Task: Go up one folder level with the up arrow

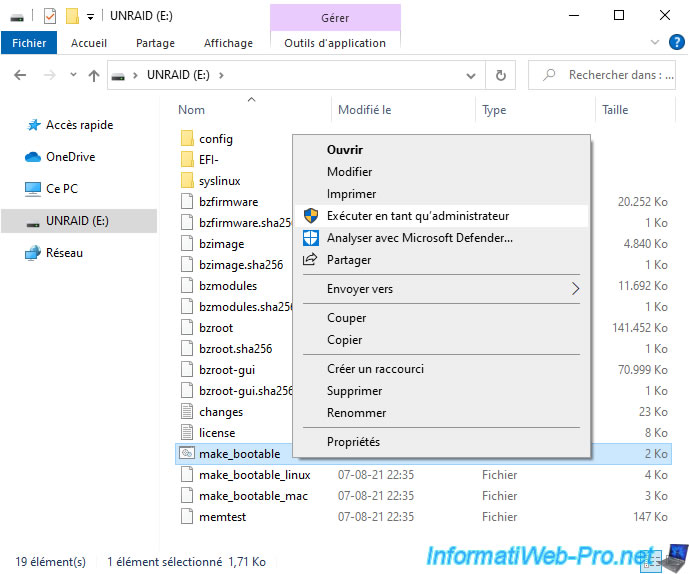Action: [94, 75]
